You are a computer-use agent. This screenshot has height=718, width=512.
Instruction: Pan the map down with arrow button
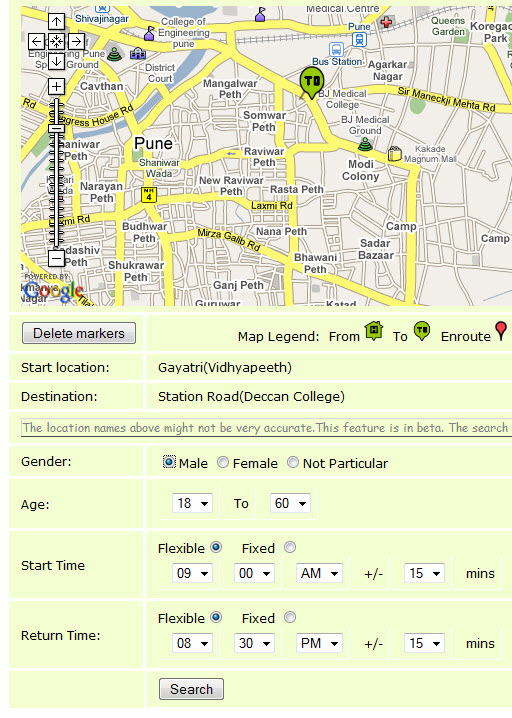[56, 61]
